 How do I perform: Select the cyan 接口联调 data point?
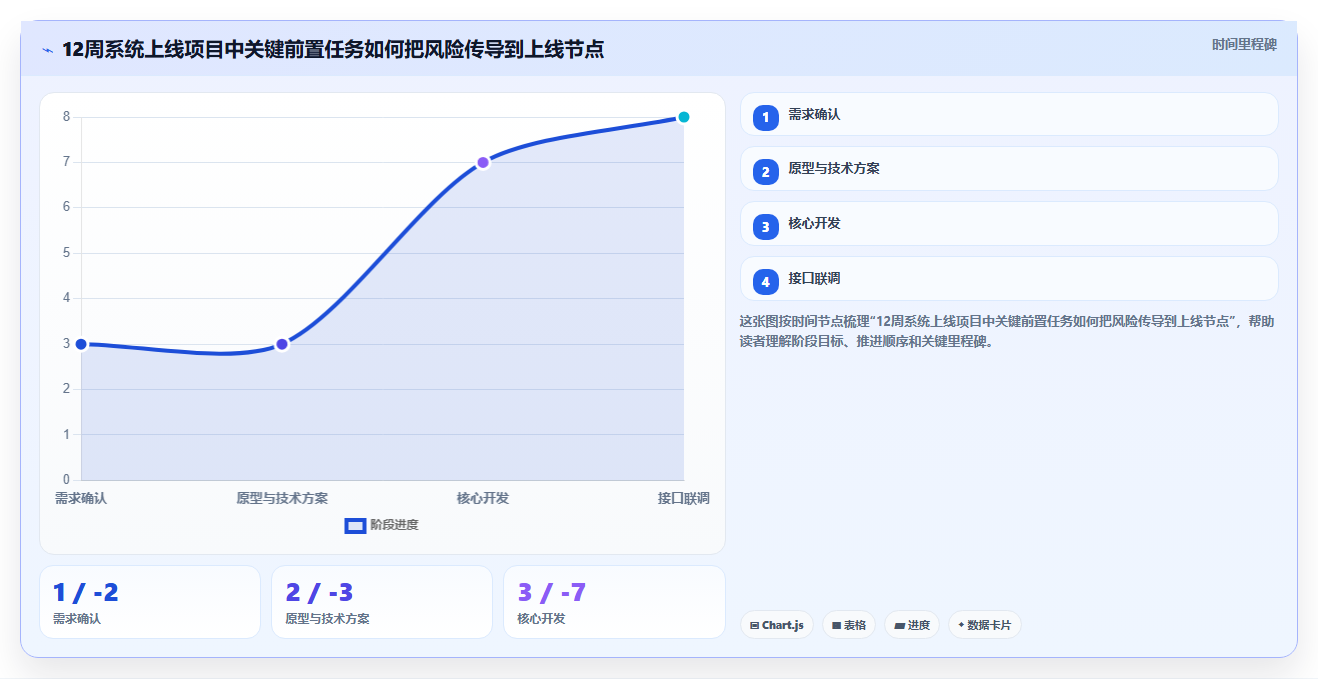(684, 117)
